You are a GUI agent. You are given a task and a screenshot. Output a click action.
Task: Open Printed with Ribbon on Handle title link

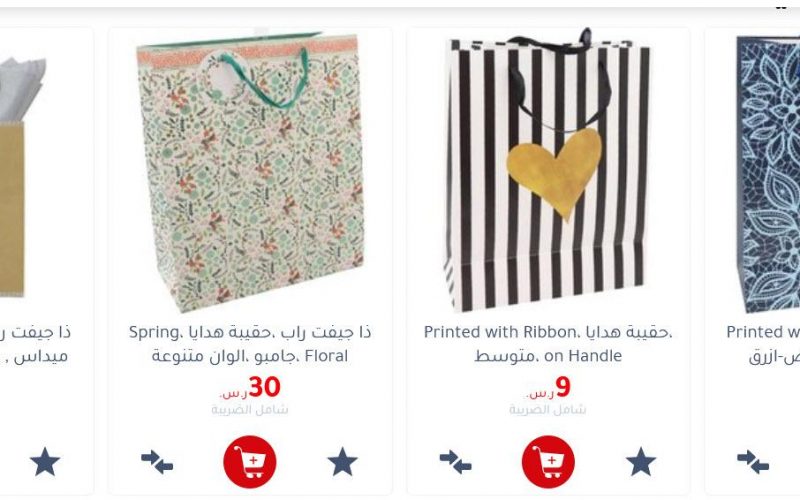click(x=548, y=344)
